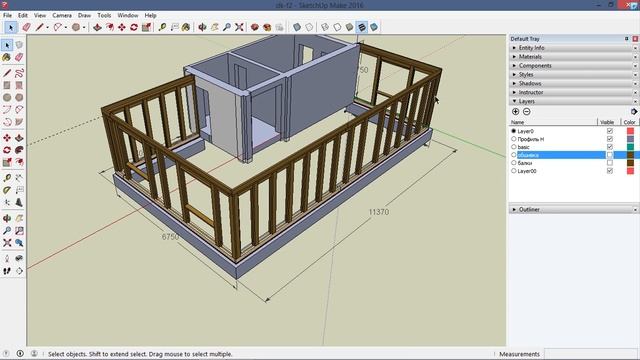Choose Section Plane tool in left palette
Screen dimensions: 640x360
pos(19,271)
